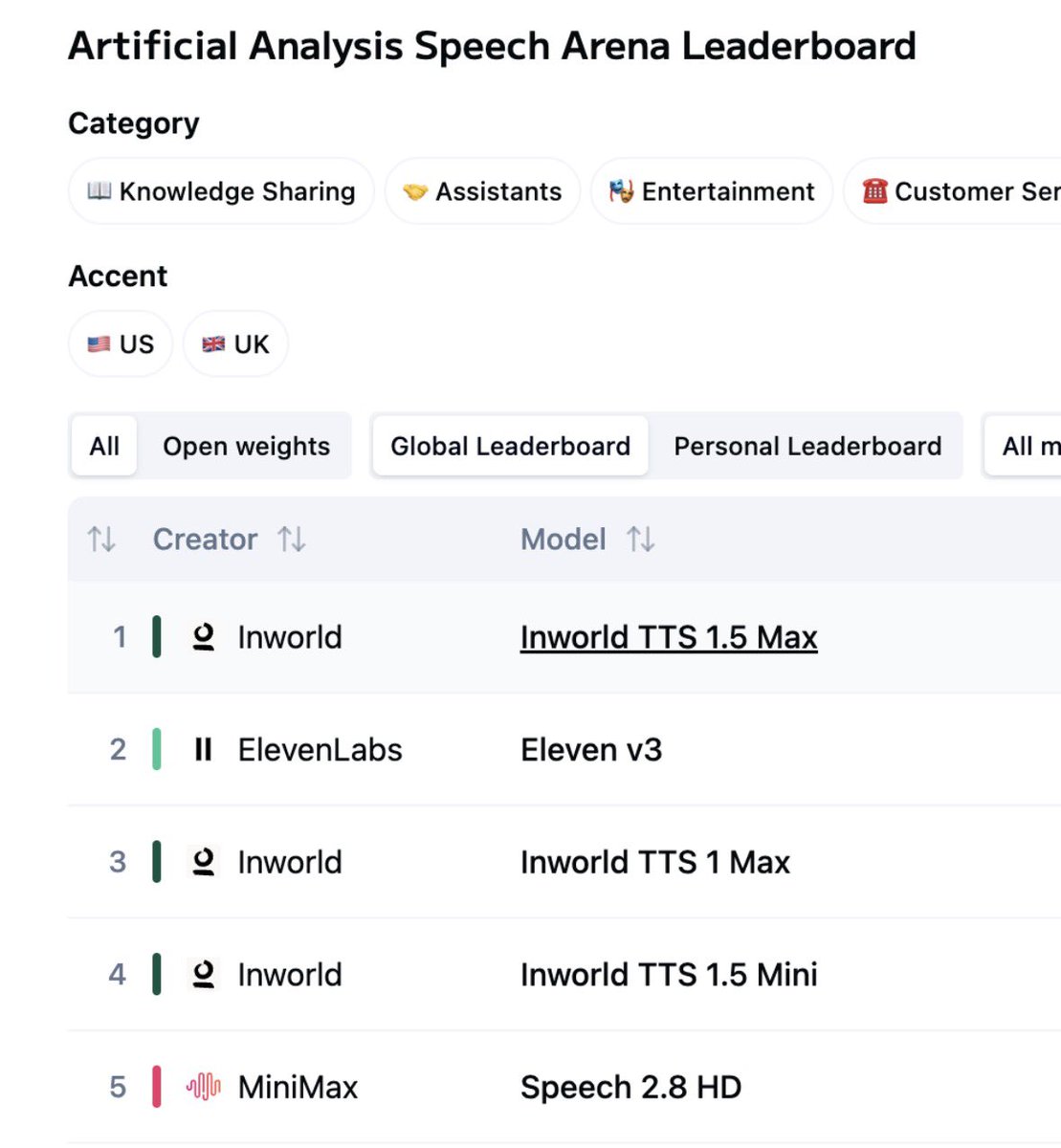Open the Inworld TTS 1.5 Max link
Screen dimensions: 1061x1148
coord(669,637)
